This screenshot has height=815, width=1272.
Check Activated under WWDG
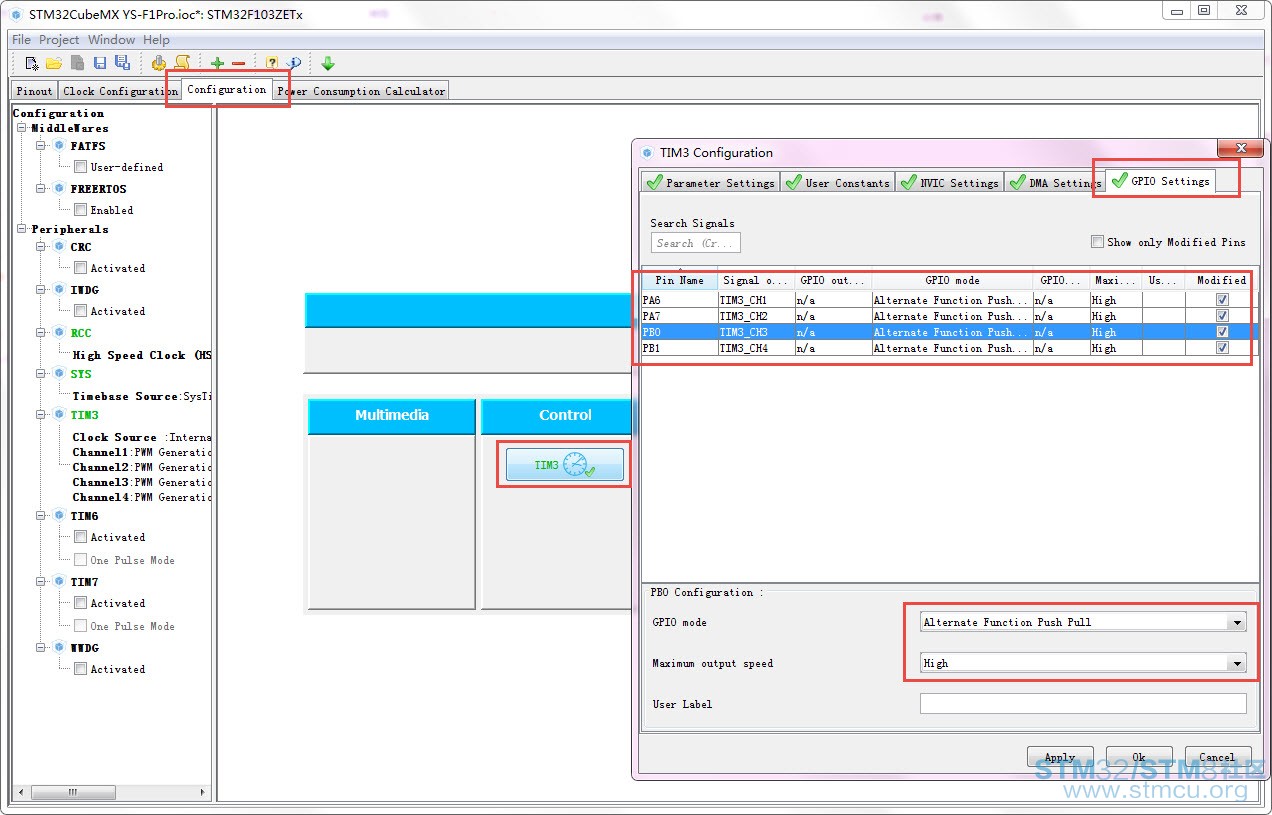(81, 669)
